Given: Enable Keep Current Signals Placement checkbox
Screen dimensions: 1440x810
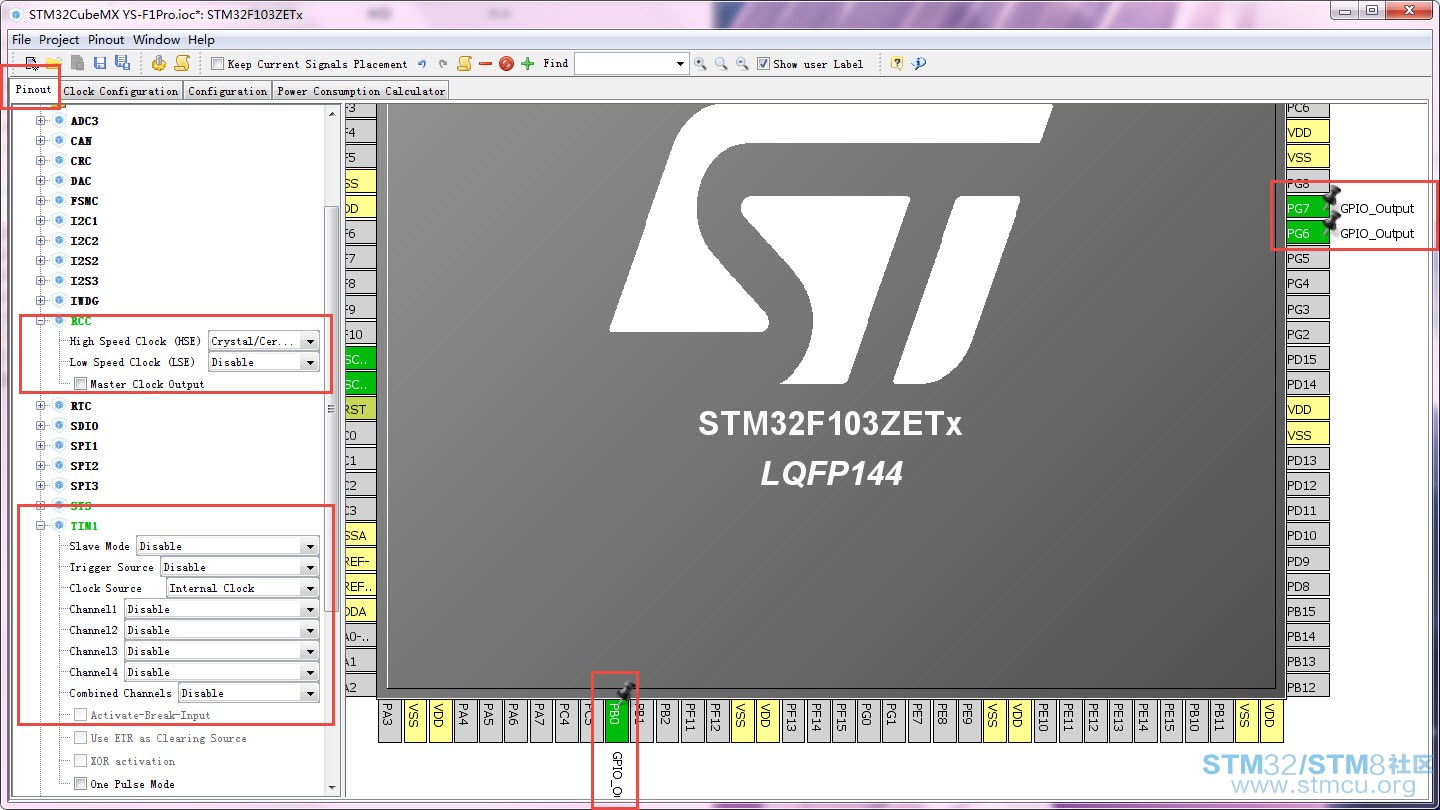Looking at the screenshot, I should [x=217, y=64].
